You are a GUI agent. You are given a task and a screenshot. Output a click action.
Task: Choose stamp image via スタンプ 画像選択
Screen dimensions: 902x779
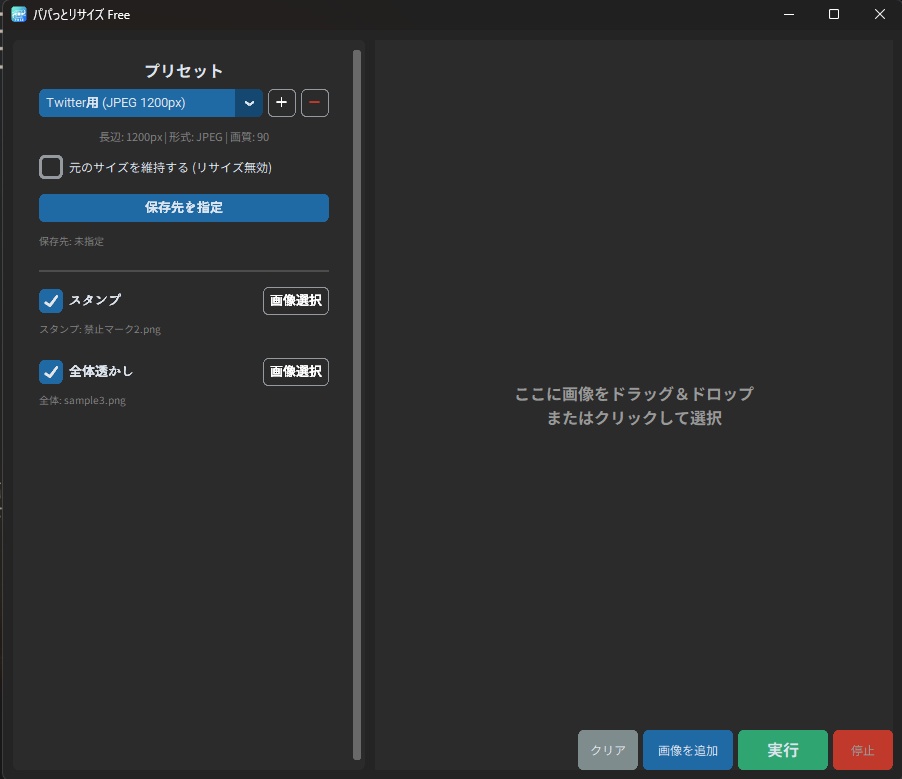[296, 301]
